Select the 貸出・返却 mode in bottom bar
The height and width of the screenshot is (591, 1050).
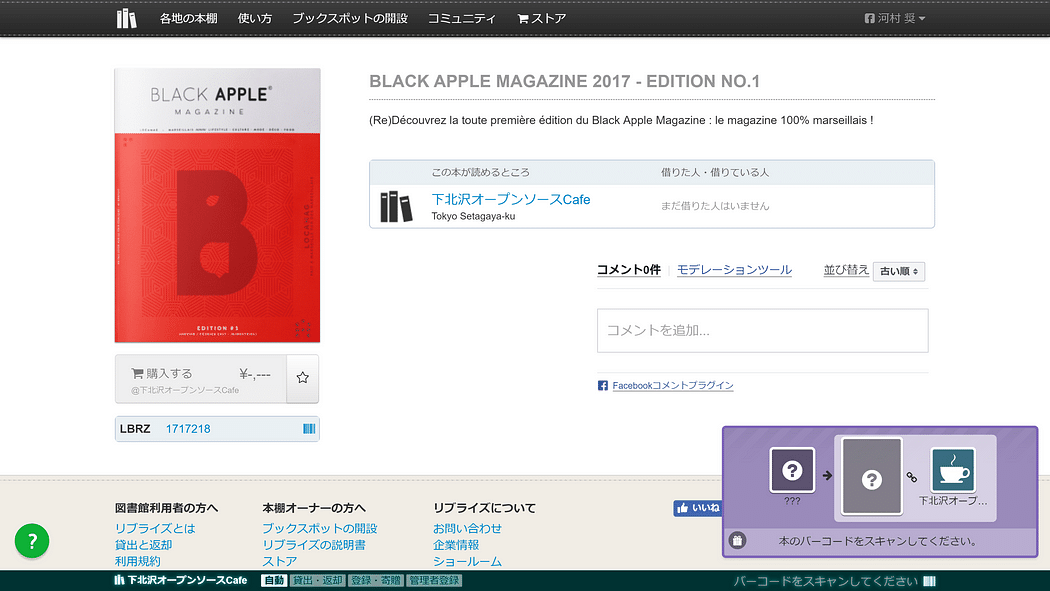point(317,580)
